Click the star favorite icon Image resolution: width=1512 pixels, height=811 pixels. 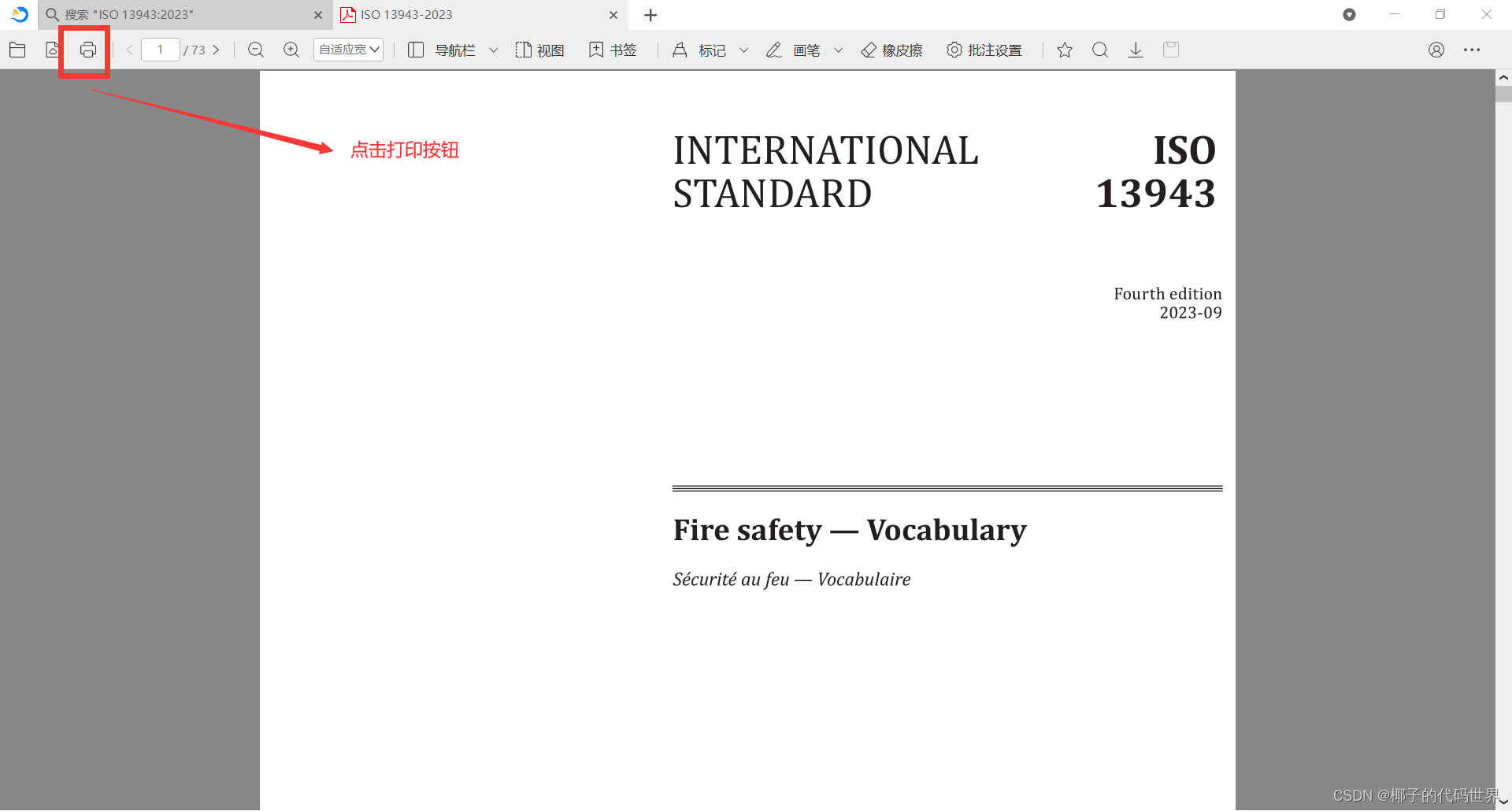pos(1065,50)
